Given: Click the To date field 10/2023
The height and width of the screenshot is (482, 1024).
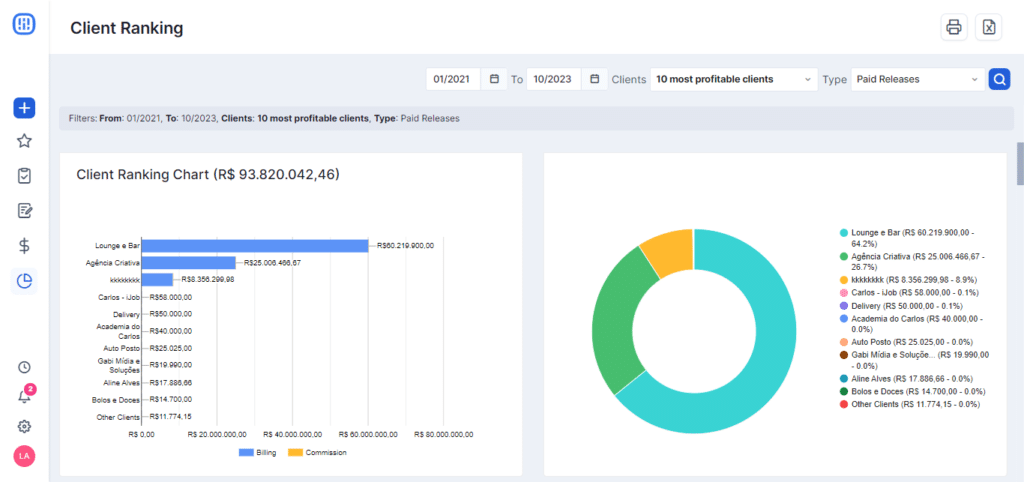Looking at the screenshot, I should (554, 79).
